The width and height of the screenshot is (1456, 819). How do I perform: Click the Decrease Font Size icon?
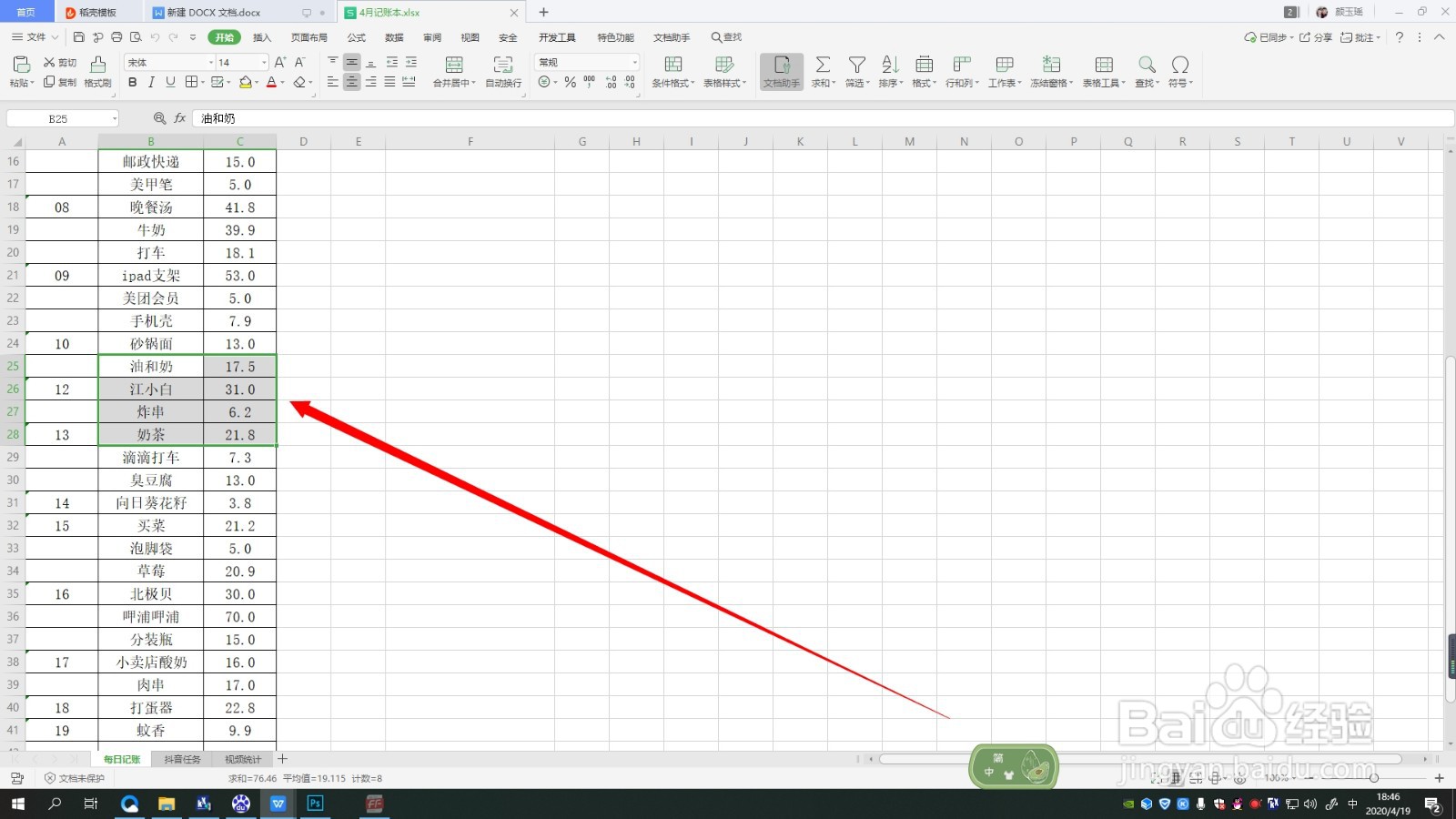[x=300, y=62]
